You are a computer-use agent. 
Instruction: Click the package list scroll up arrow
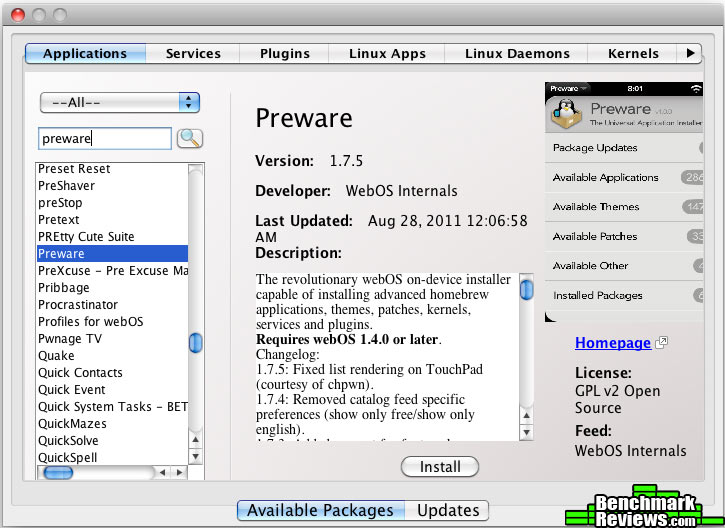pyautogui.click(x=196, y=440)
